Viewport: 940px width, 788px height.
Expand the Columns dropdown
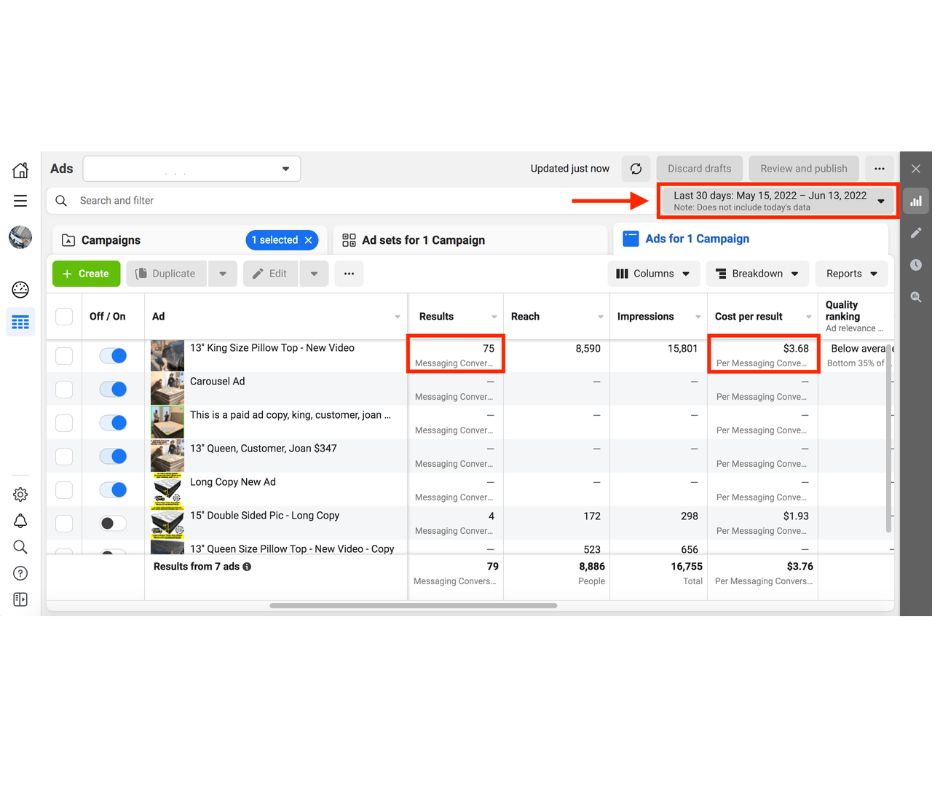653,273
